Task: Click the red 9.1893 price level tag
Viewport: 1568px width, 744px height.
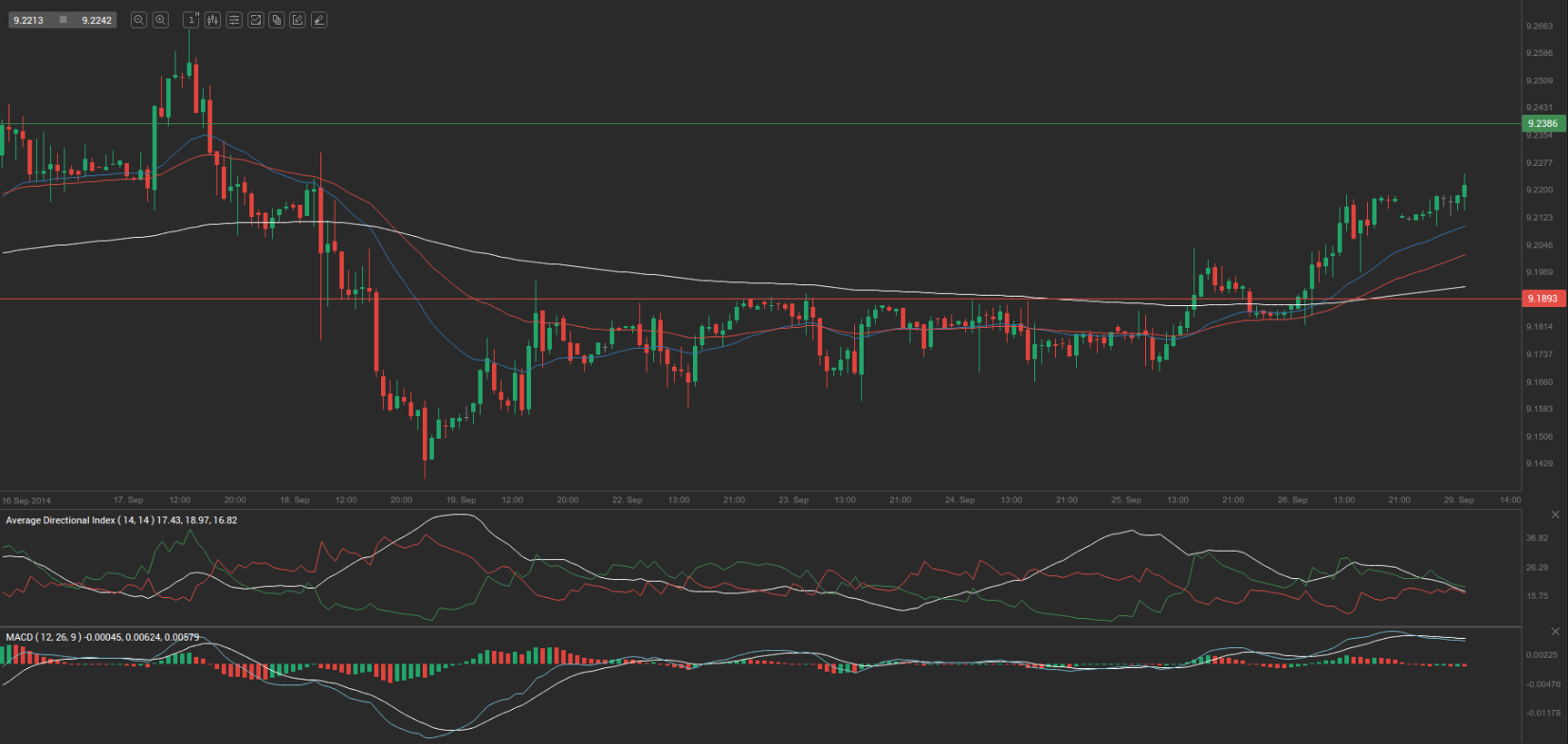Action: (1542, 299)
